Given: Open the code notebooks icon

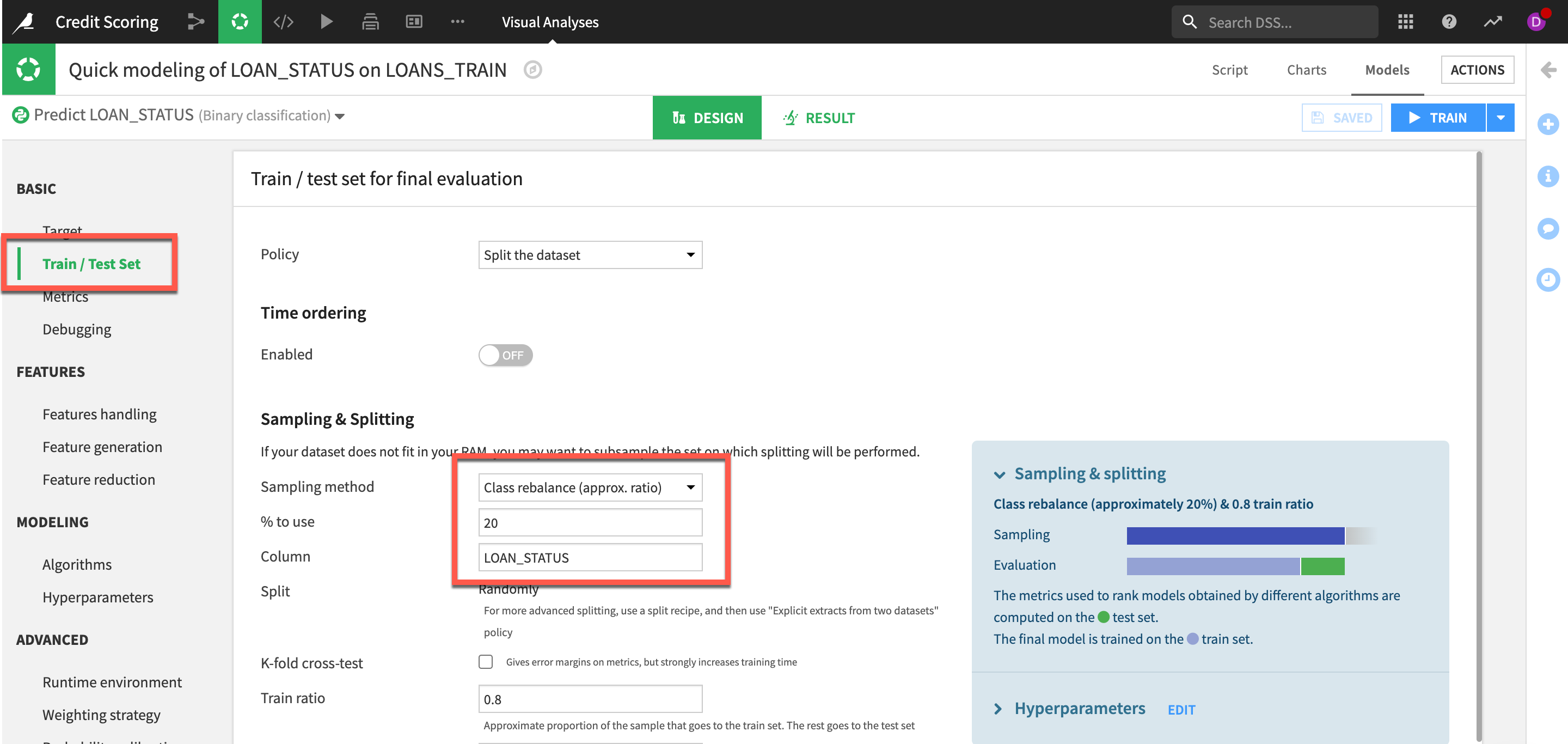Looking at the screenshot, I should coord(283,22).
